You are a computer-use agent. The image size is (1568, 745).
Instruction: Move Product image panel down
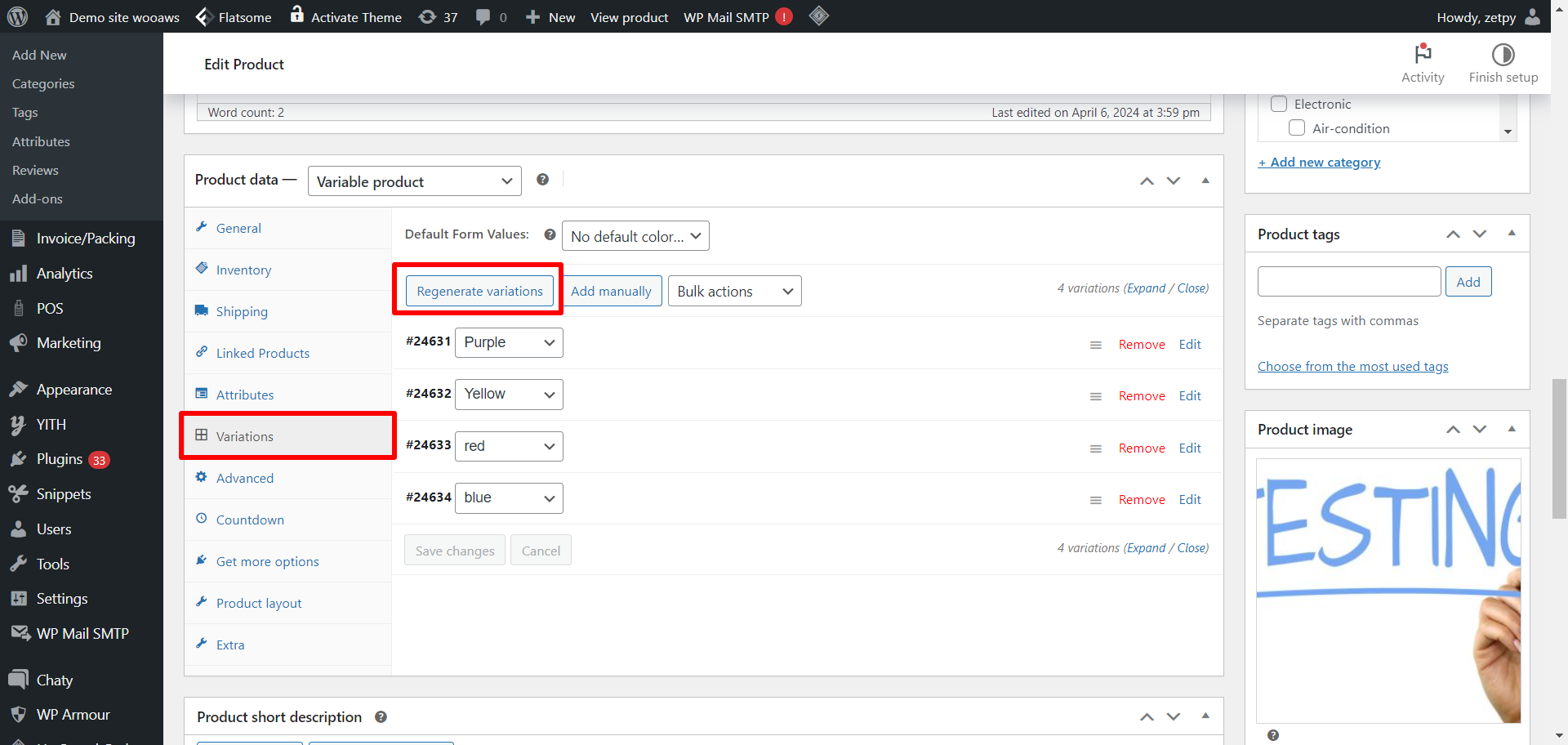[1480, 430]
